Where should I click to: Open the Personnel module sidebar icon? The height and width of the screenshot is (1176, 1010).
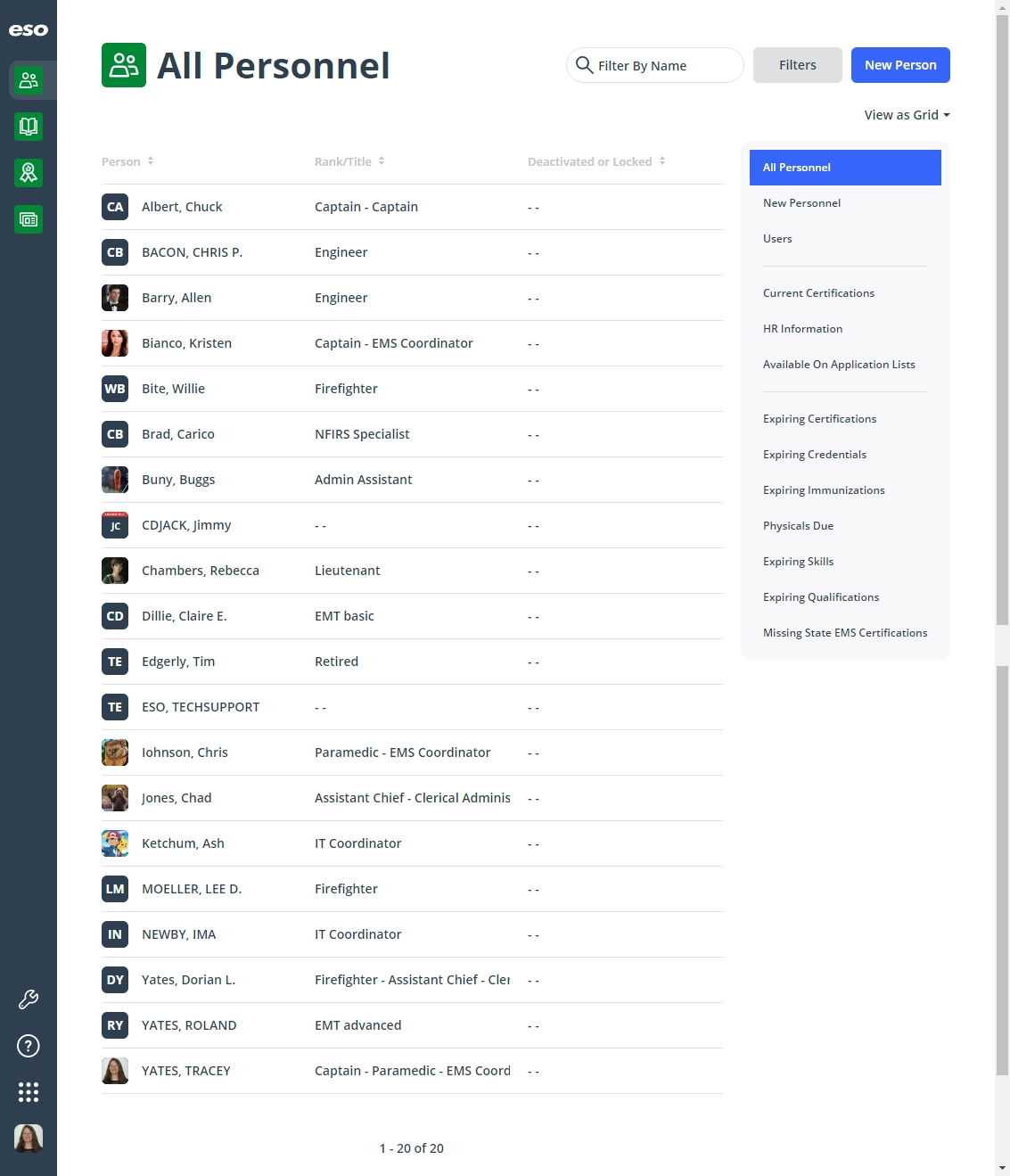[x=29, y=80]
